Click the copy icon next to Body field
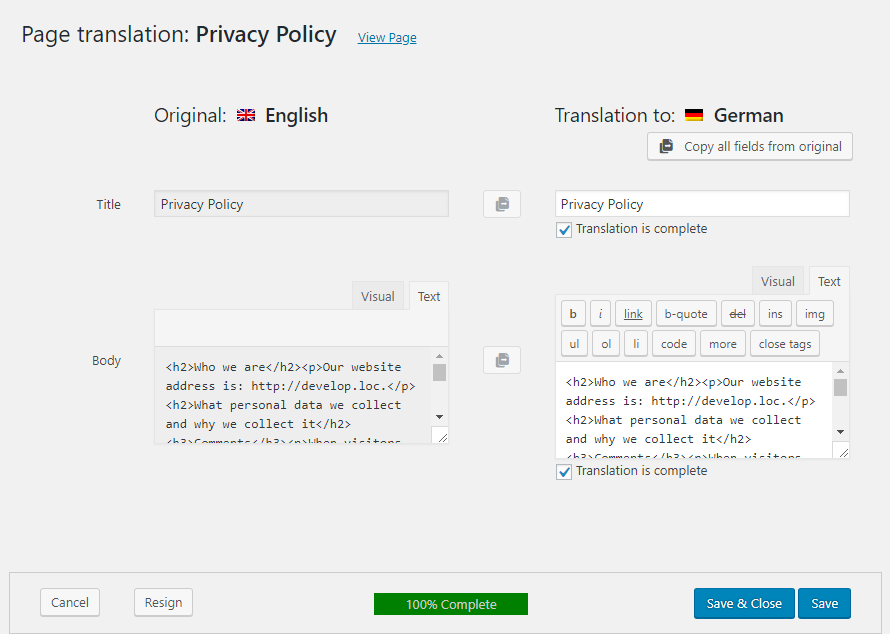890x634 pixels. pos(502,360)
